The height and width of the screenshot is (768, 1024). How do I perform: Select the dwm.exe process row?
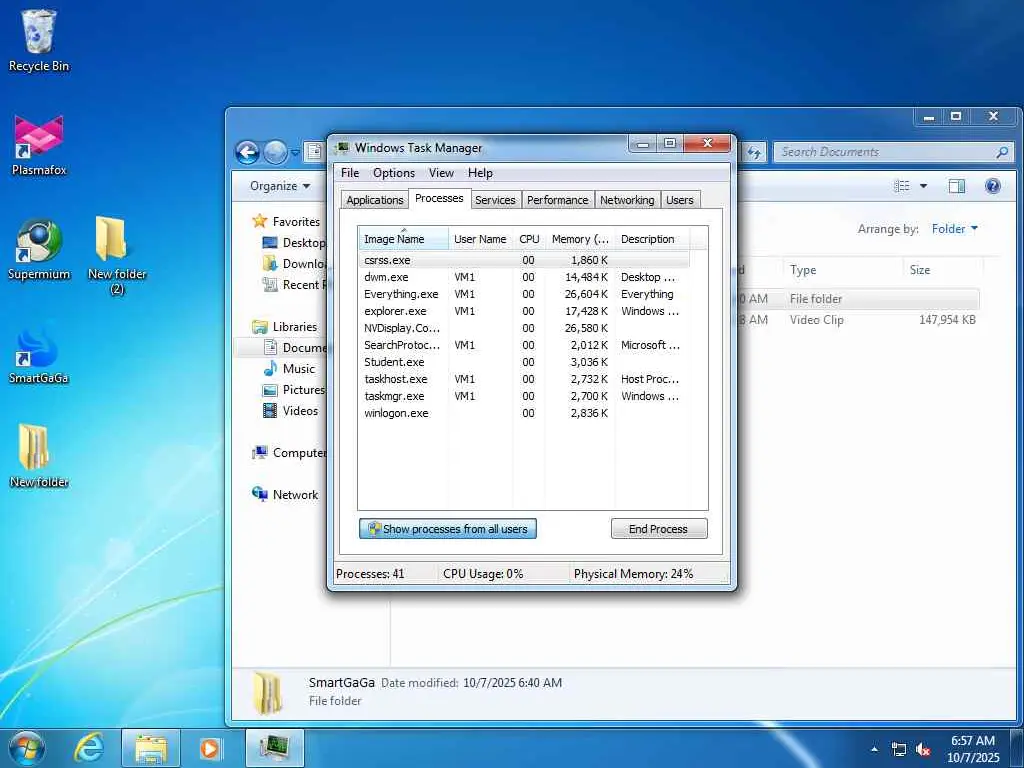click(524, 278)
